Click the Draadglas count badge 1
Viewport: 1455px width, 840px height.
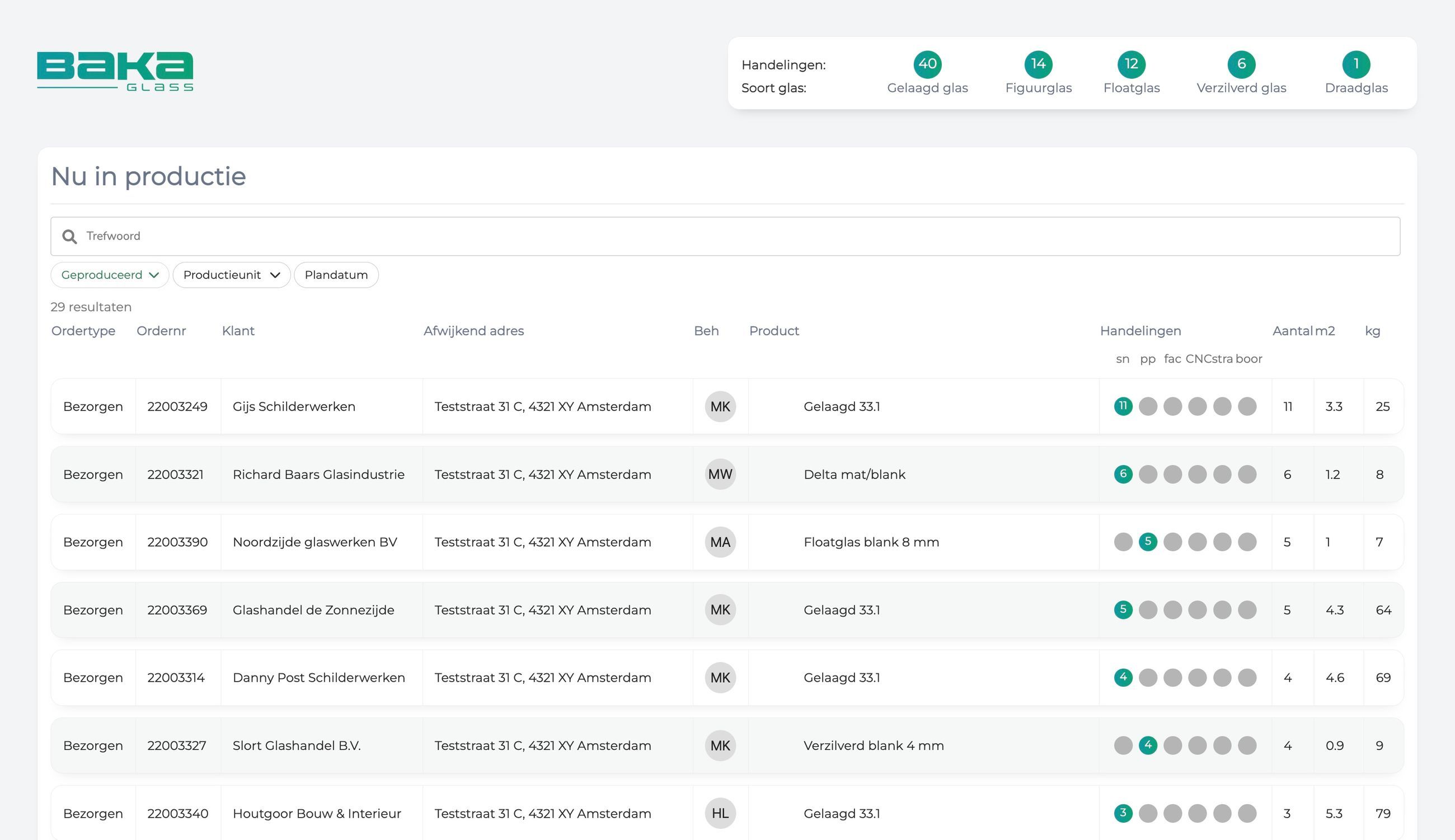pyautogui.click(x=1356, y=64)
